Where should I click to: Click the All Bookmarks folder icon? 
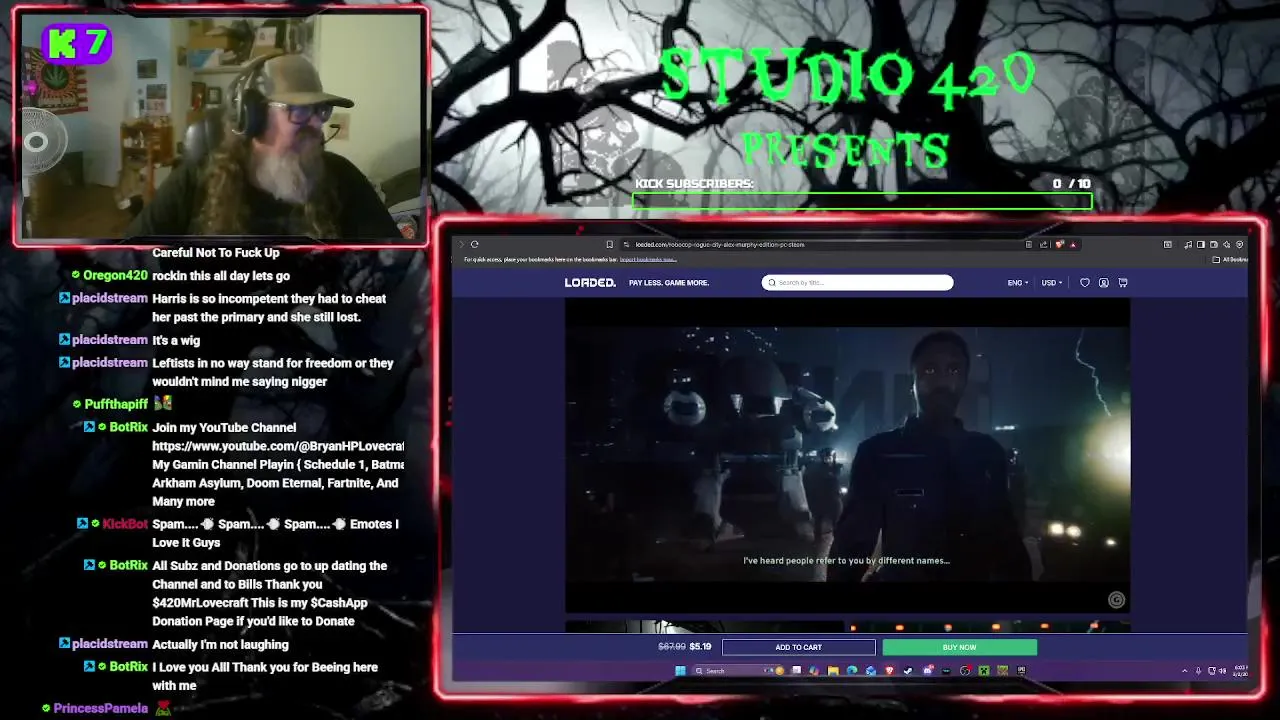point(1216,260)
